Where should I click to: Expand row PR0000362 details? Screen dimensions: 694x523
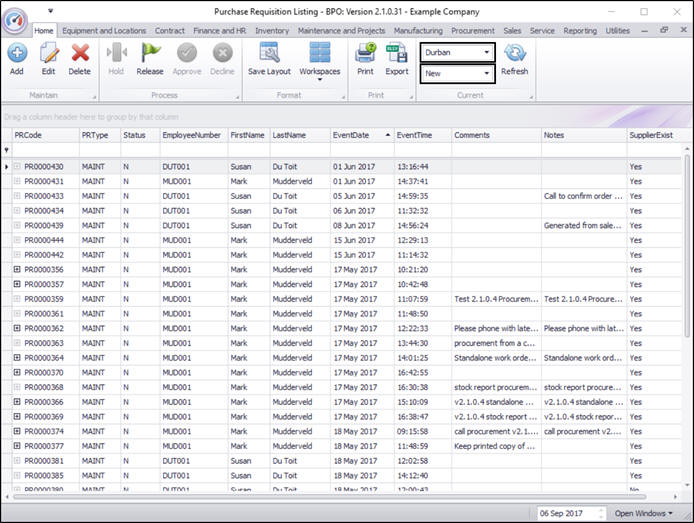point(17,328)
